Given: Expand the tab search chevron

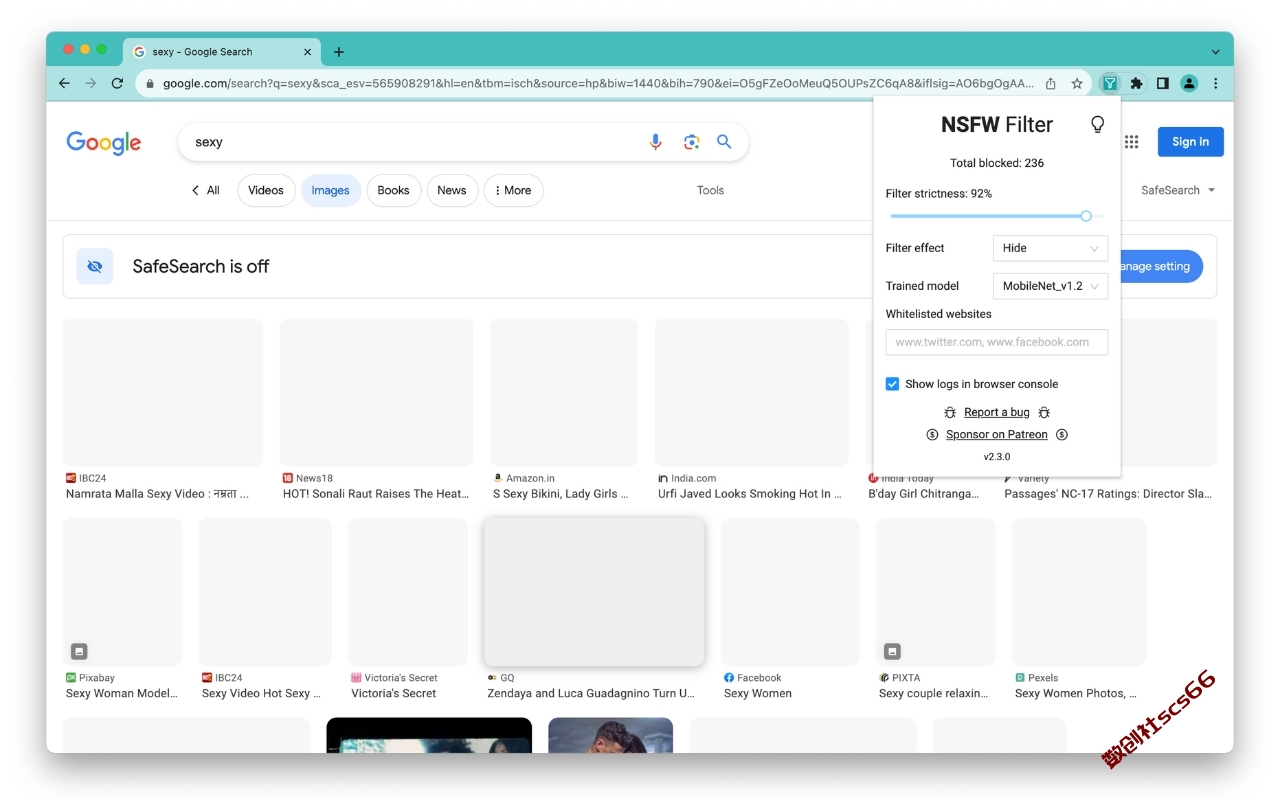Looking at the screenshot, I should pos(1215,52).
